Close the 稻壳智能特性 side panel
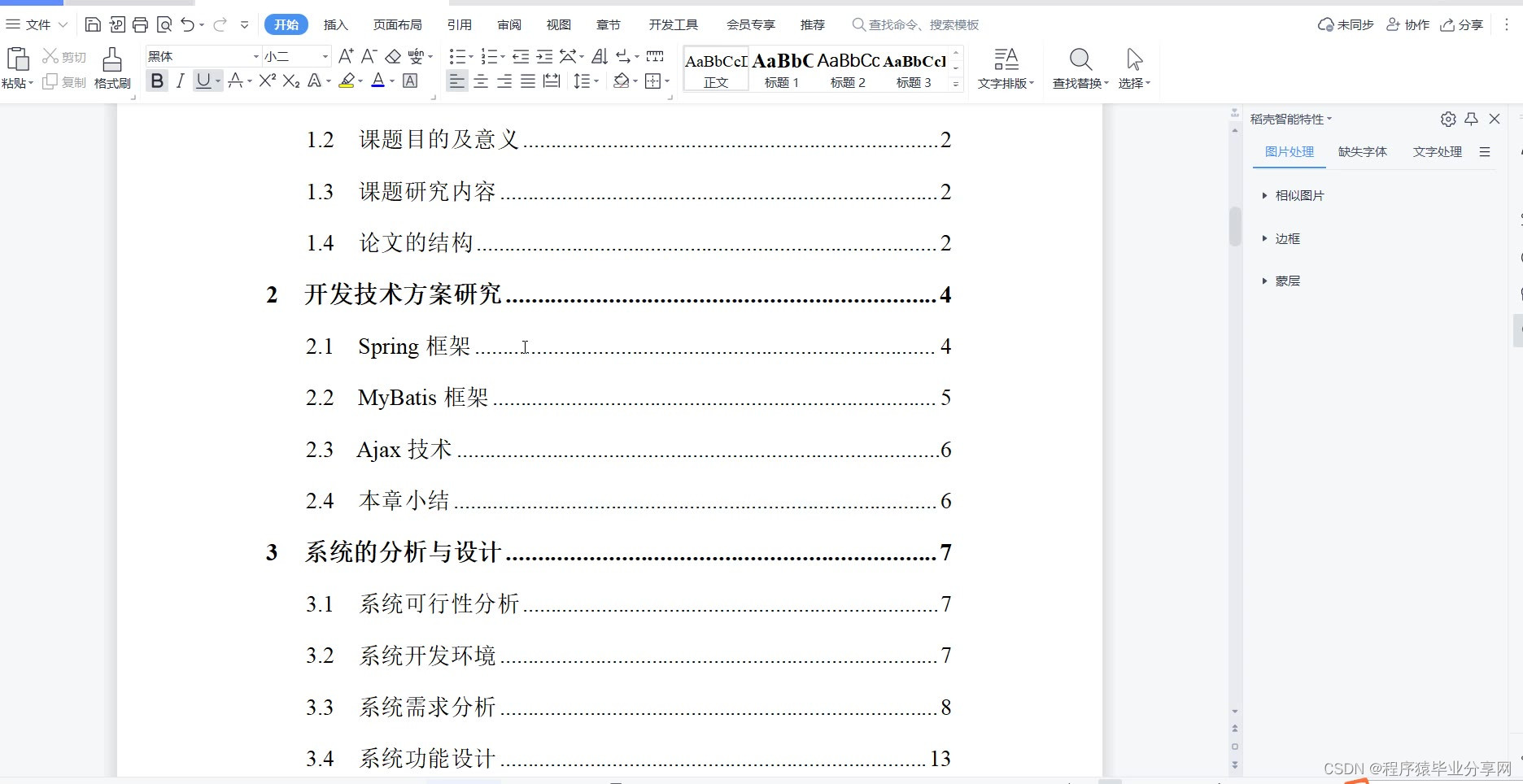Image resolution: width=1523 pixels, height=784 pixels. click(1495, 119)
